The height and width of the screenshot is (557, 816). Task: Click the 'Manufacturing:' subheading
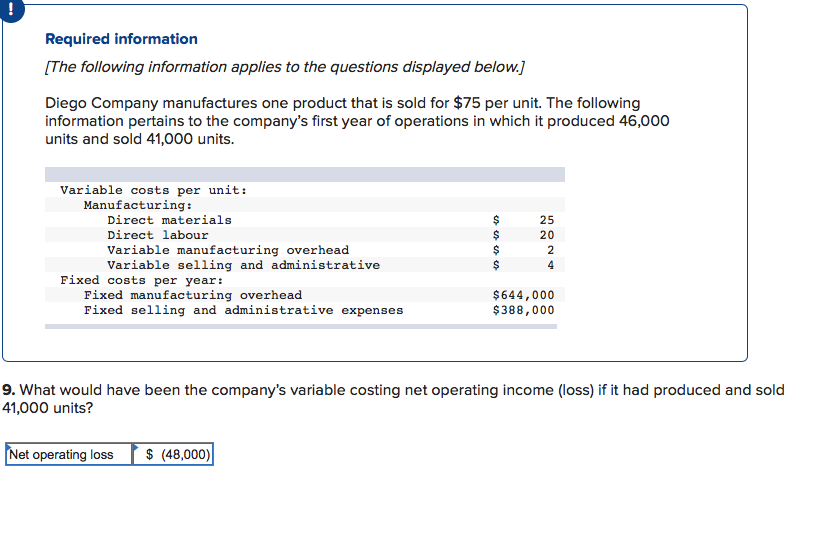pyautogui.click(x=138, y=205)
